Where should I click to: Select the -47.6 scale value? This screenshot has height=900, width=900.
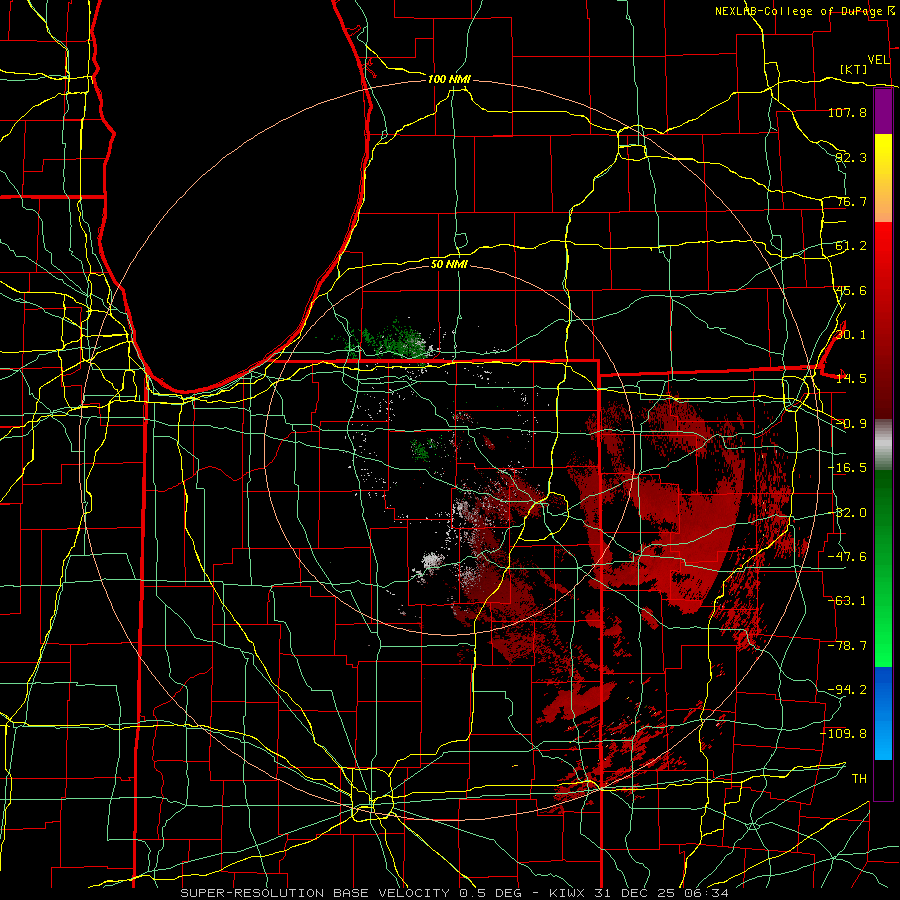(847, 557)
